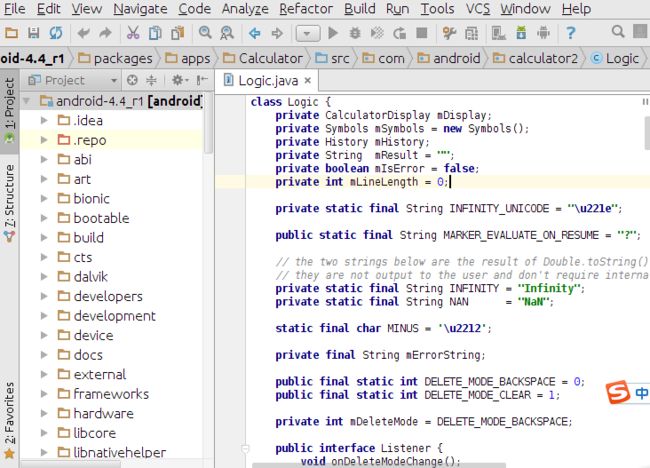
Task: Open Project panel gear settings
Action: [180, 80]
